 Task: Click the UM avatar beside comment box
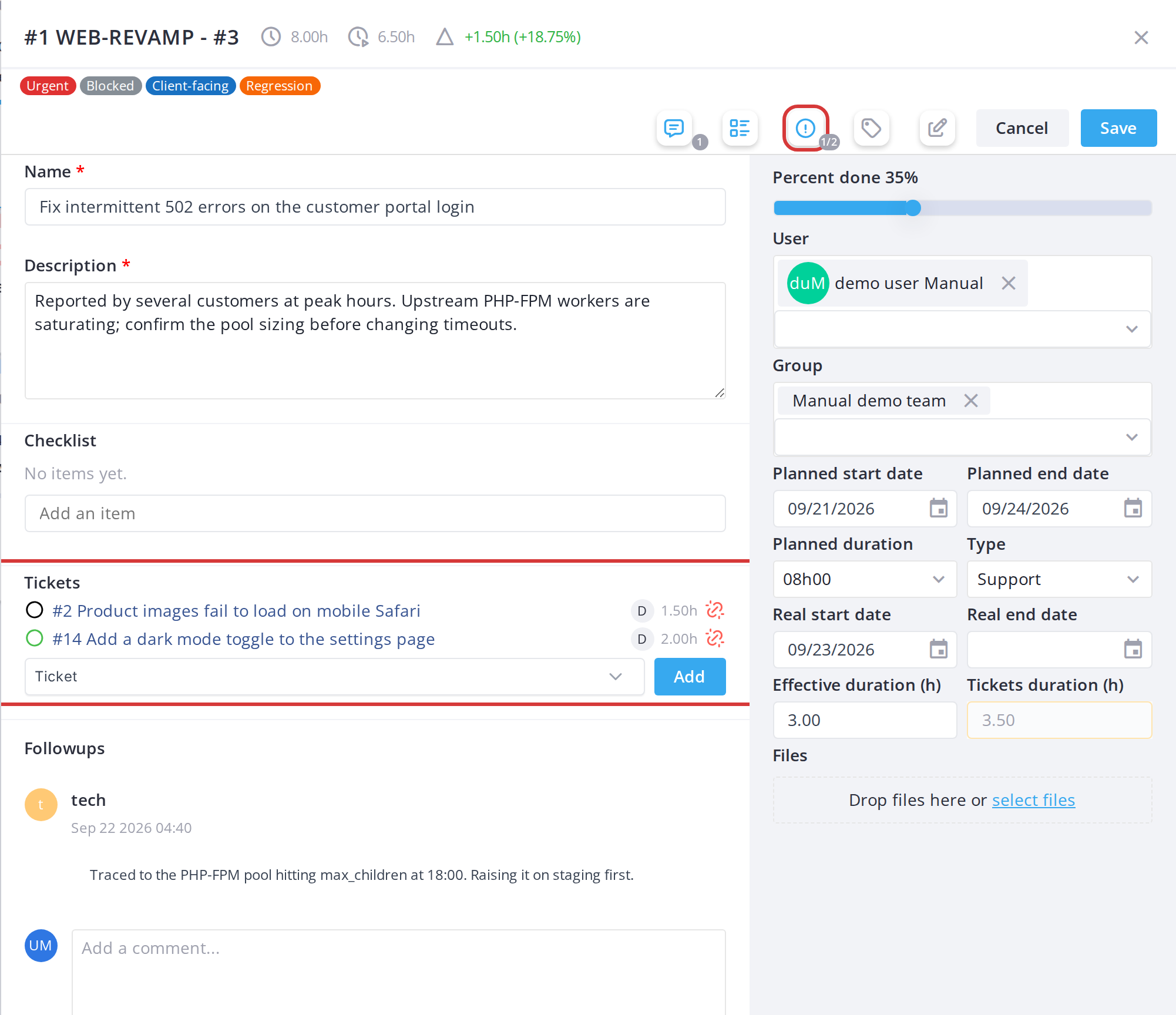point(41,946)
